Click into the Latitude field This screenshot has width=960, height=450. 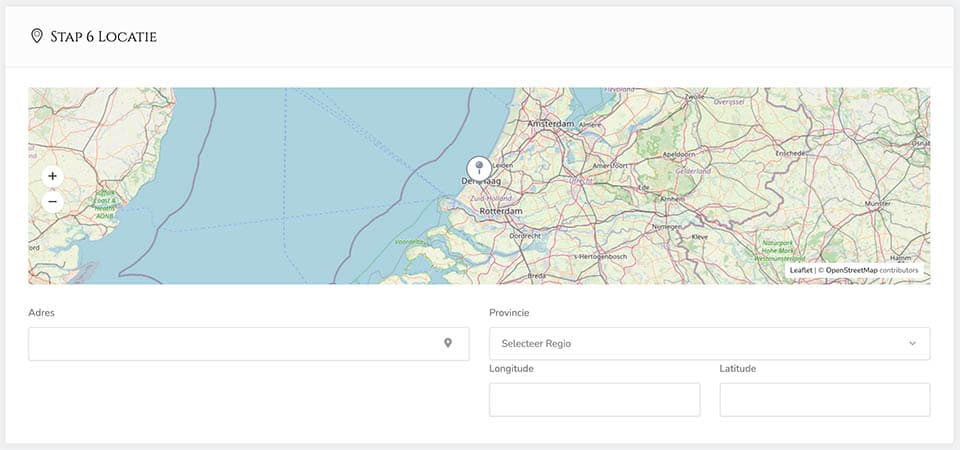[824, 399]
